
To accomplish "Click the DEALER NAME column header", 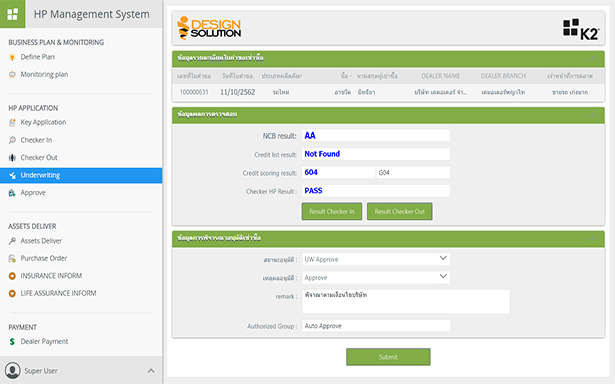I will (440, 76).
